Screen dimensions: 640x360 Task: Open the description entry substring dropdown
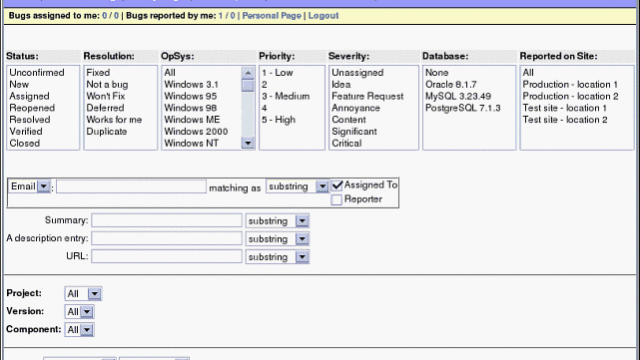coord(277,239)
